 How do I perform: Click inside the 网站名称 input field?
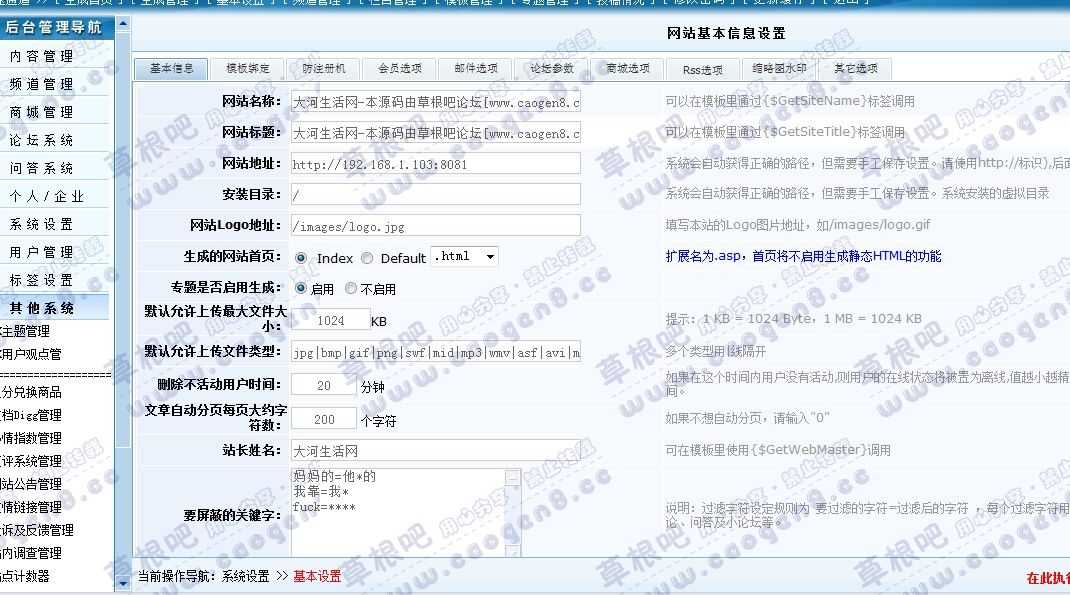(x=435, y=101)
